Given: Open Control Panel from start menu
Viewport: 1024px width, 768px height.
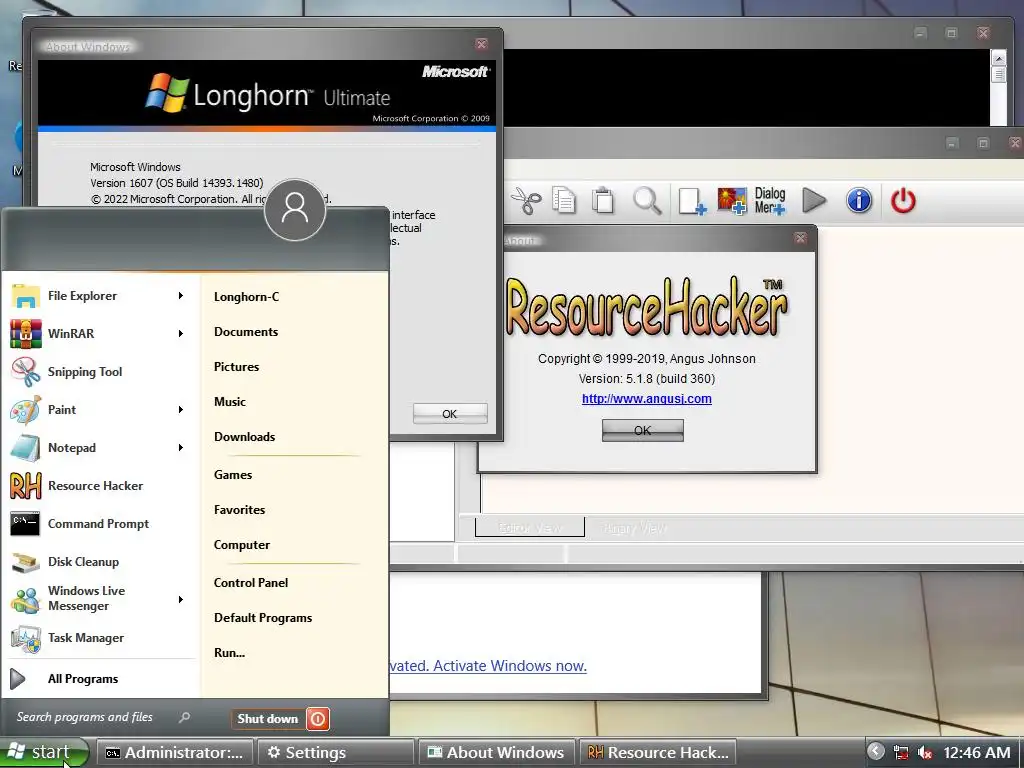Looking at the screenshot, I should tap(251, 583).
